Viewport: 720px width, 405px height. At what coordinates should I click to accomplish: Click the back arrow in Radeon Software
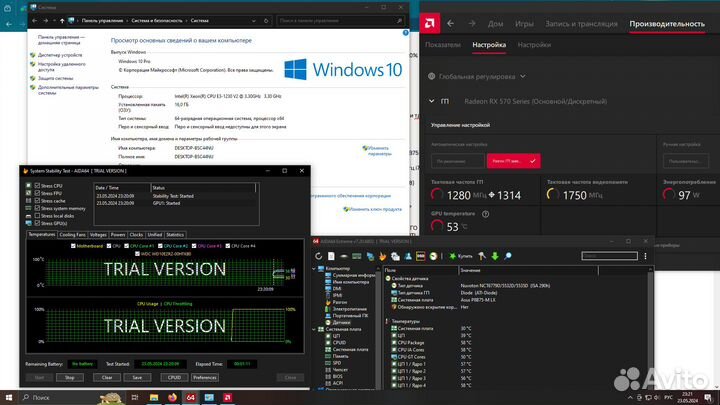[450, 21]
